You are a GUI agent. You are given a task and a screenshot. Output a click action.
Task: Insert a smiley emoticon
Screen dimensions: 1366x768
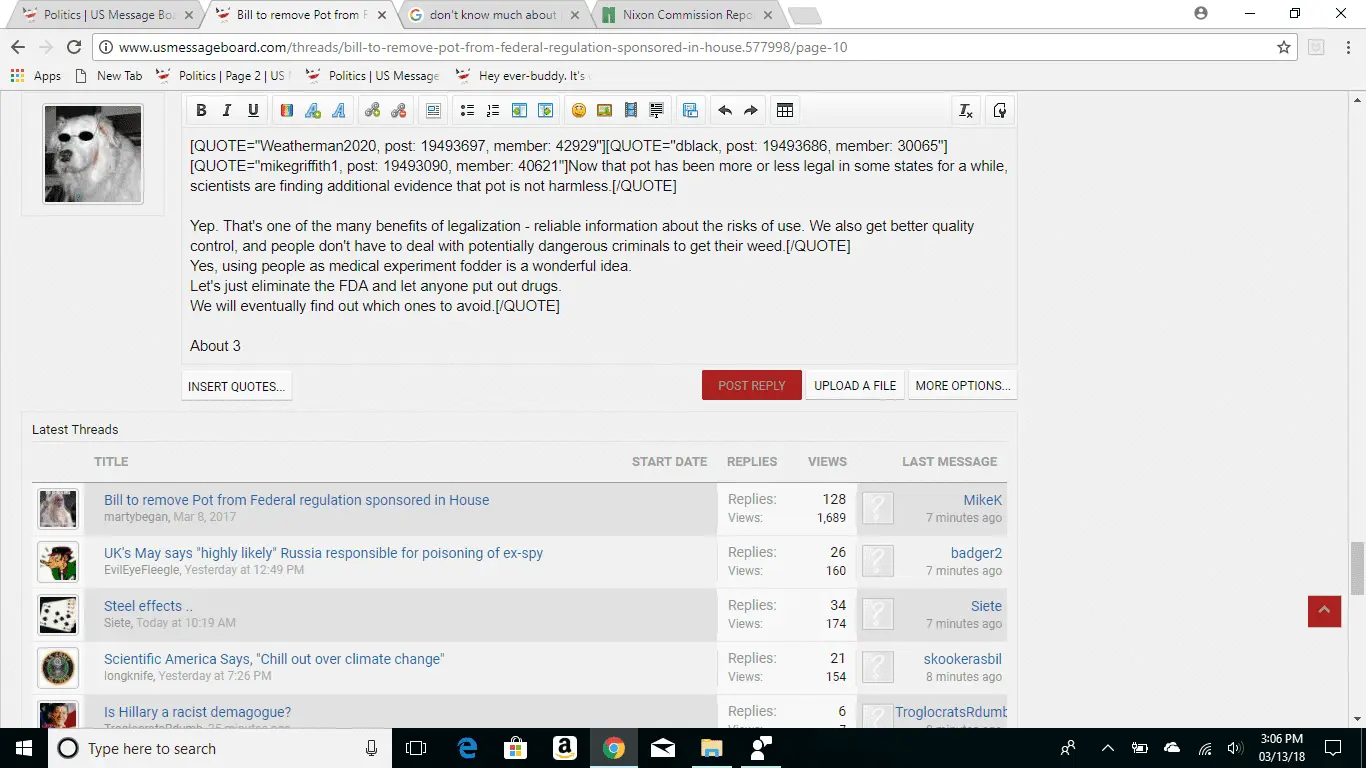(x=578, y=111)
